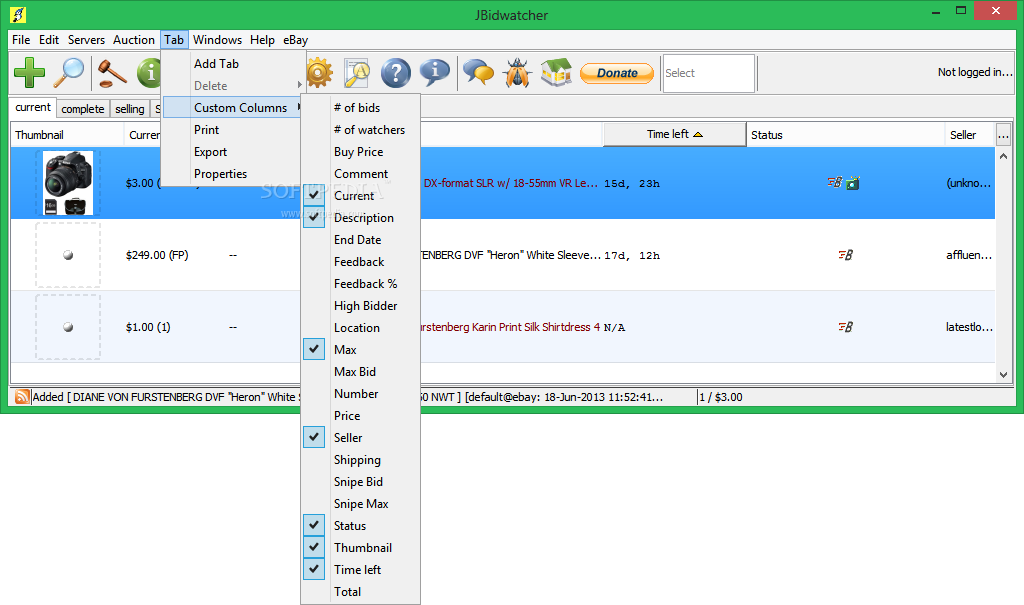Enable the Buy Price column
Image resolution: width=1024 pixels, height=605 pixels.
click(x=360, y=152)
